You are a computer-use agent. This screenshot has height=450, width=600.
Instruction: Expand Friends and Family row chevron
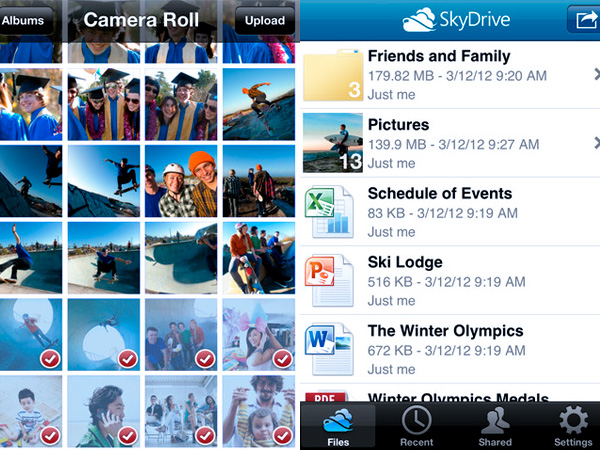[596, 74]
